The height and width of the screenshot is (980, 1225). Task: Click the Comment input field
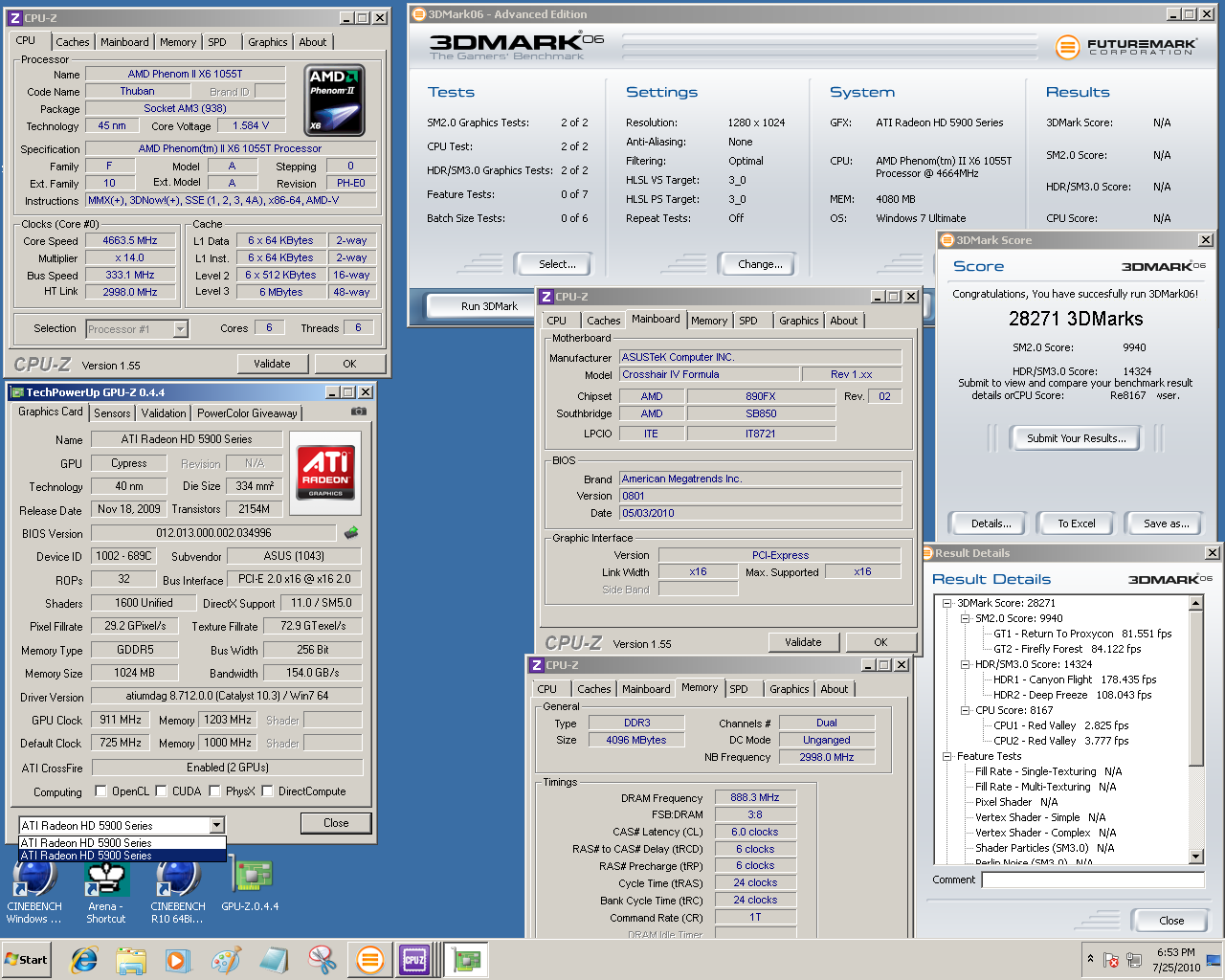1092,880
